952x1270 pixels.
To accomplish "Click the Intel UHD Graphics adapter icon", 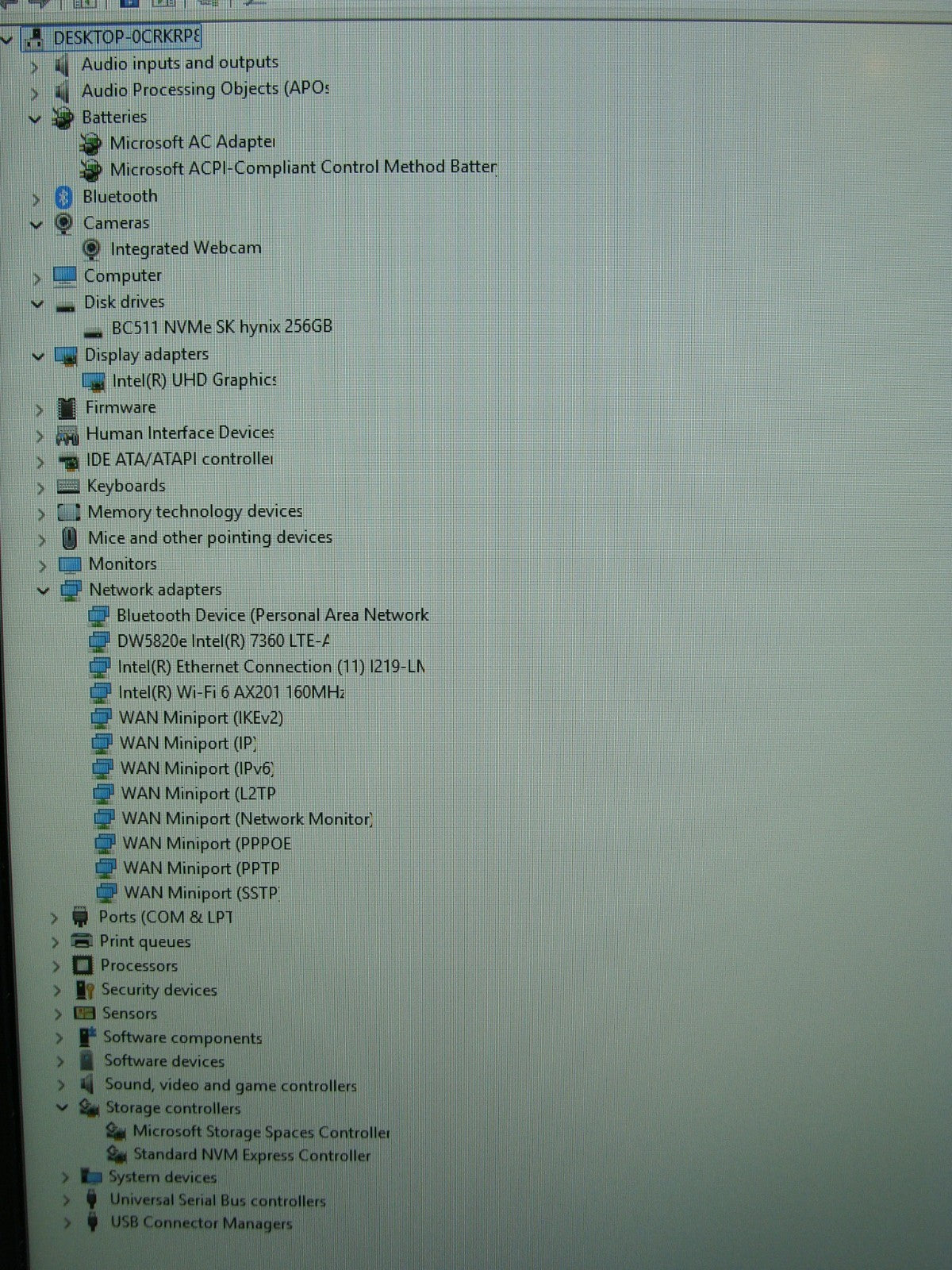I will (94, 382).
